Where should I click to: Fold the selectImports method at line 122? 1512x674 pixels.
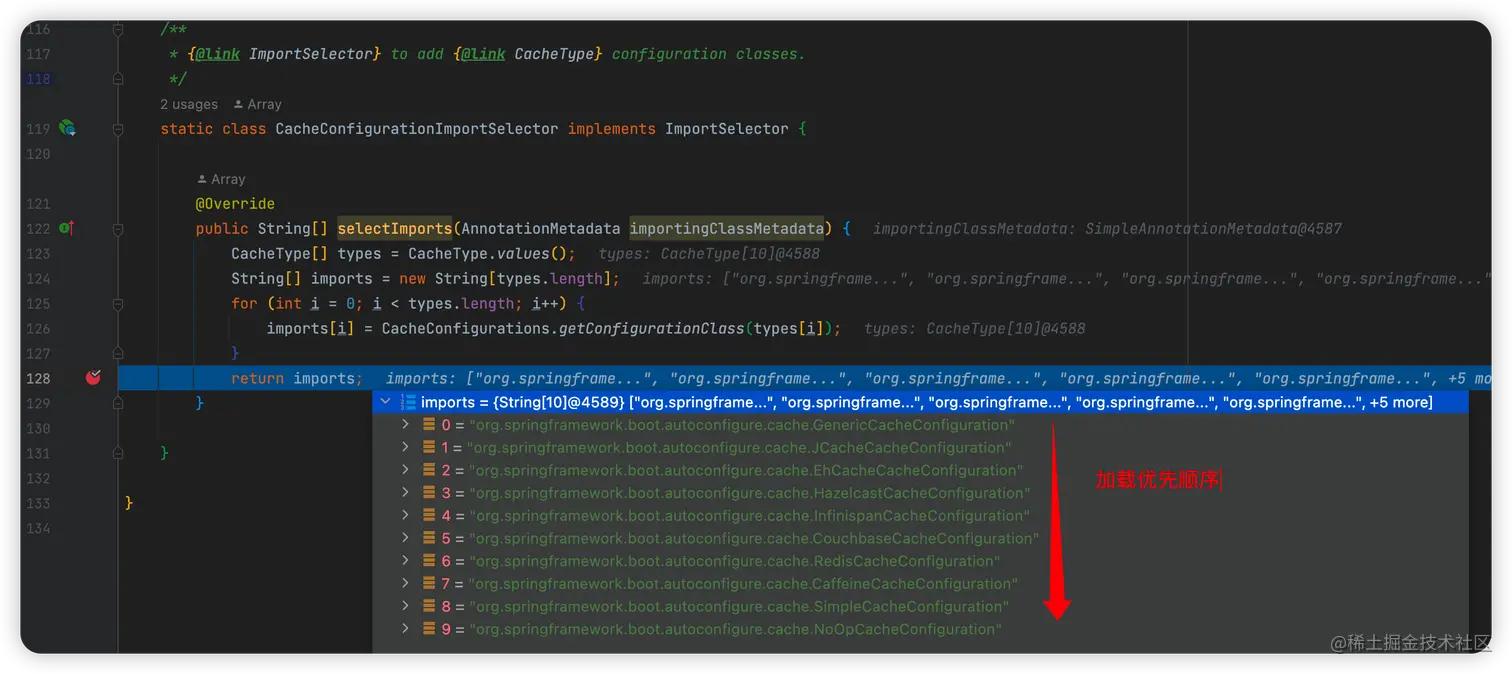click(118, 229)
